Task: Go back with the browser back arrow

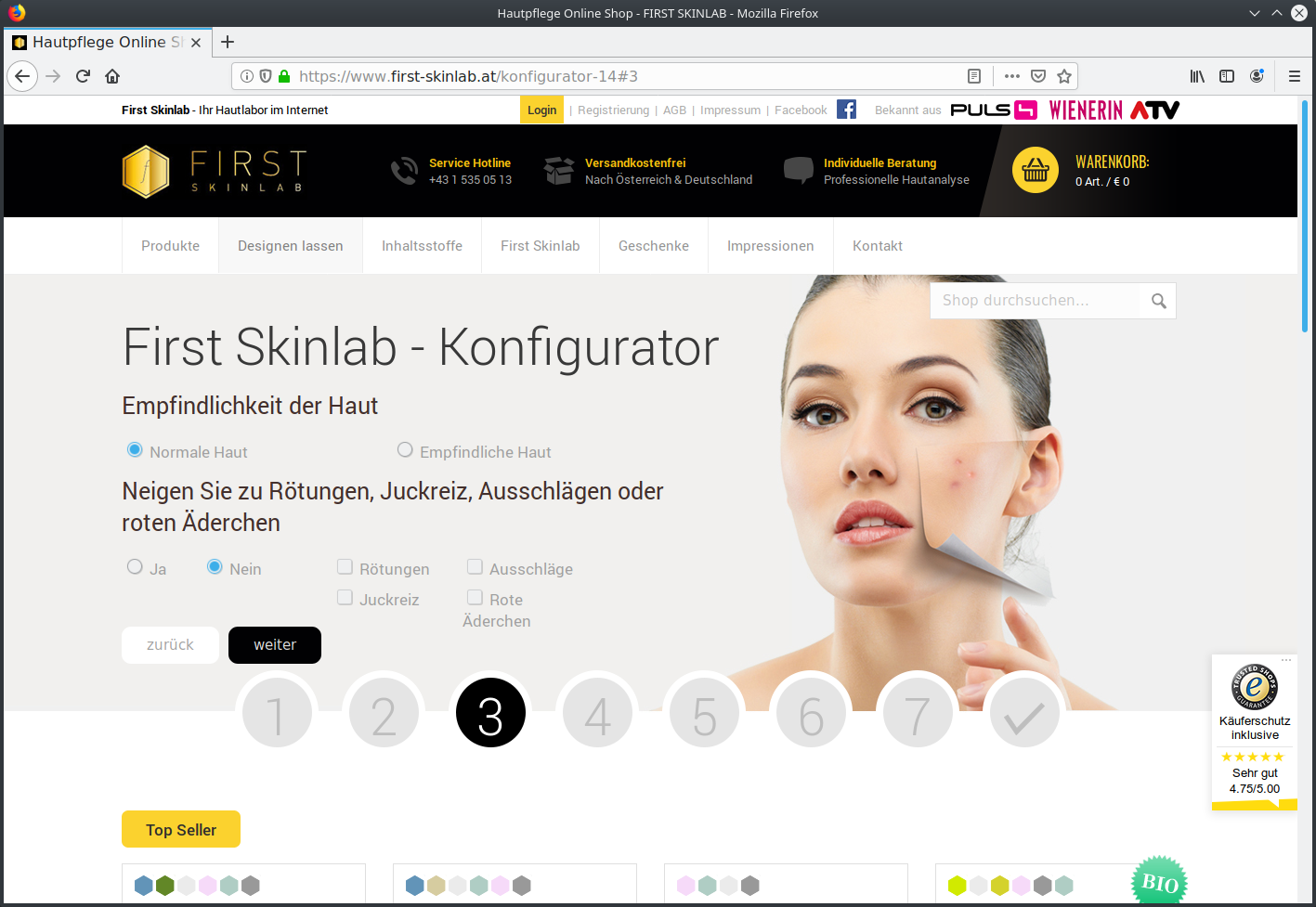Action: 22,76
